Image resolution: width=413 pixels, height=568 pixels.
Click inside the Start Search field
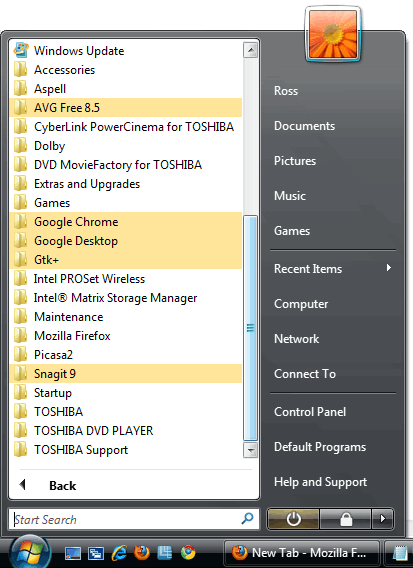pyautogui.click(x=127, y=519)
